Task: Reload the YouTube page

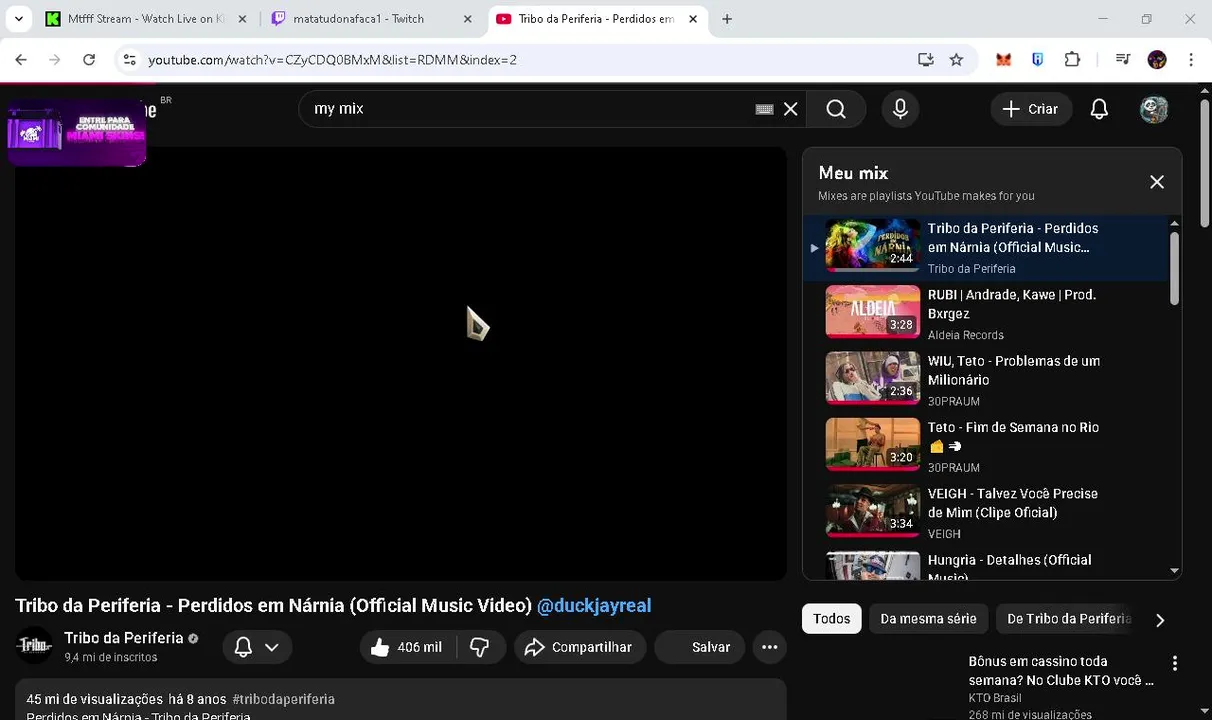Action: (89, 60)
